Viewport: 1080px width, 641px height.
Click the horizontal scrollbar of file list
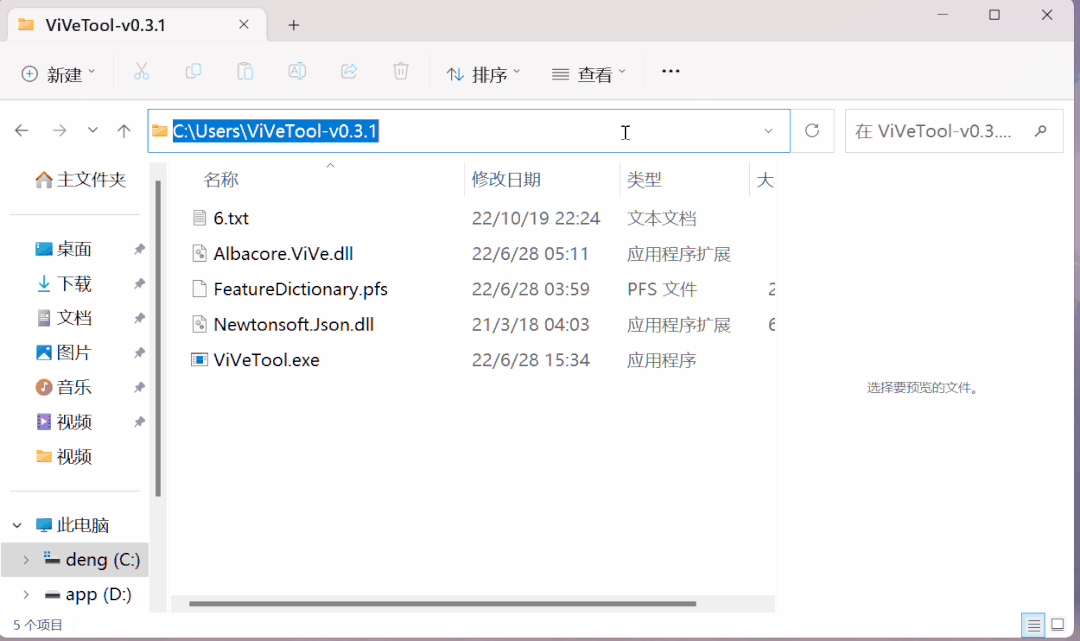point(442,604)
